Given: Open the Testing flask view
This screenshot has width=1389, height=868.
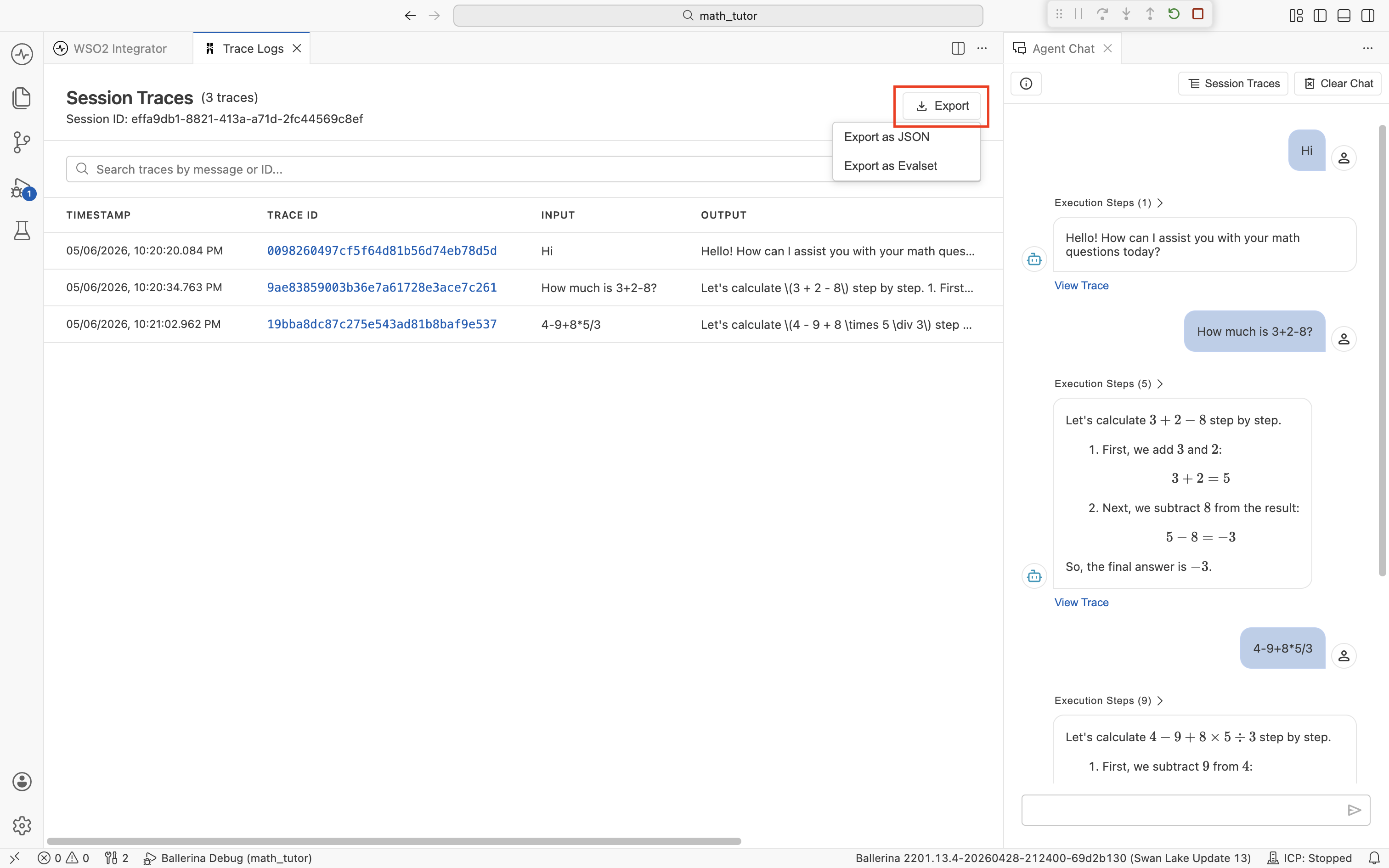Looking at the screenshot, I should (x=22, y=231).
